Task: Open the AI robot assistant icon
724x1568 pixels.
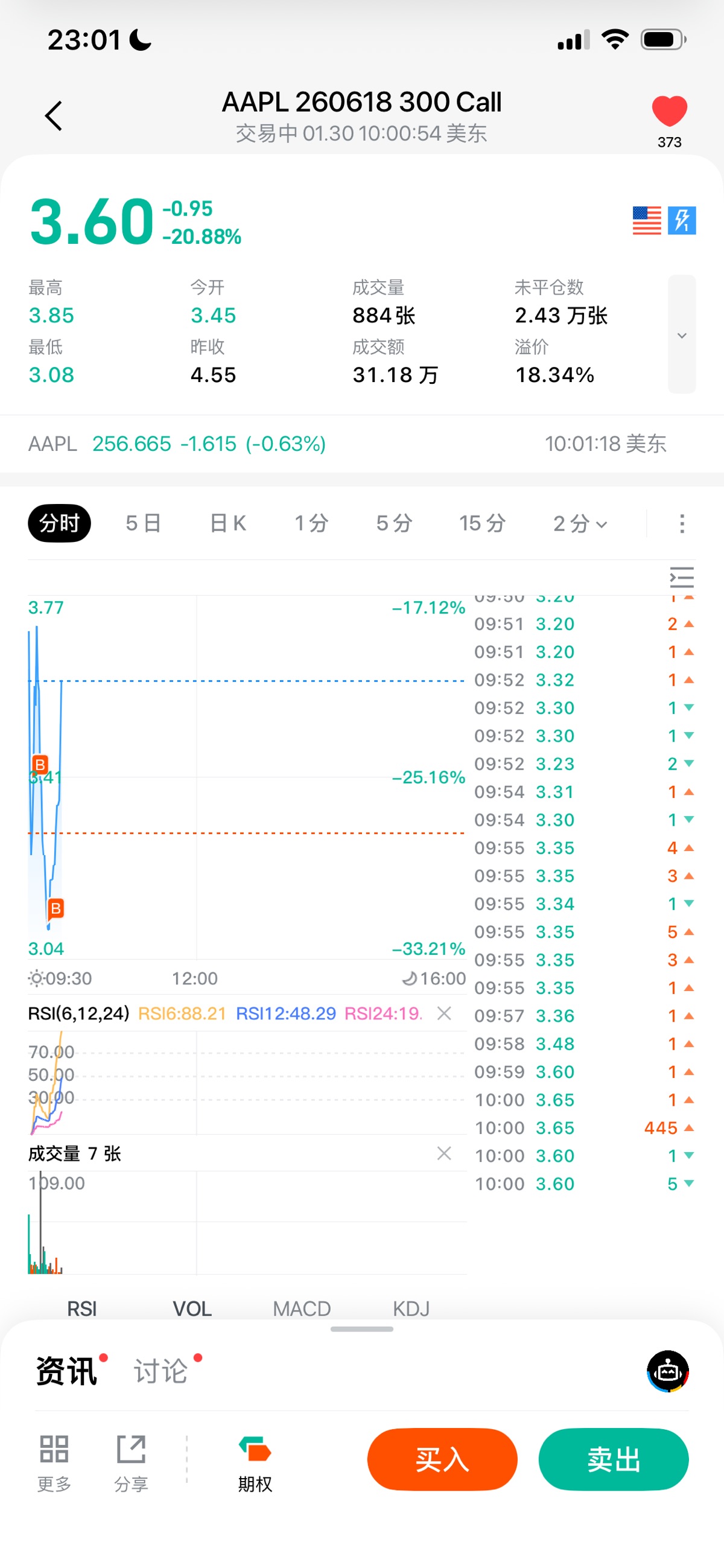Action: click(668, 1371)
